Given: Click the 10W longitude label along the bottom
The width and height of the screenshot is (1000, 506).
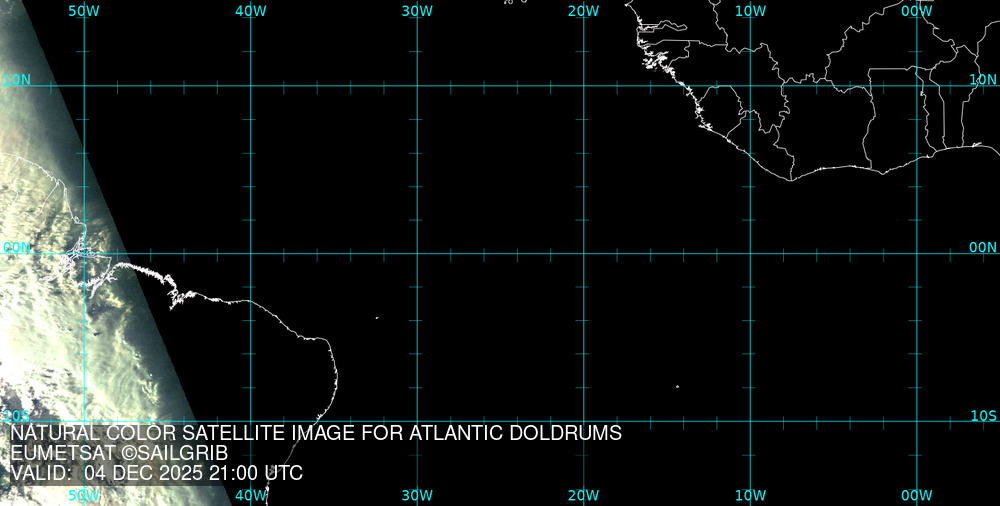Looking at the screenshot, I should pyautogui.click(x=750, y=495).
